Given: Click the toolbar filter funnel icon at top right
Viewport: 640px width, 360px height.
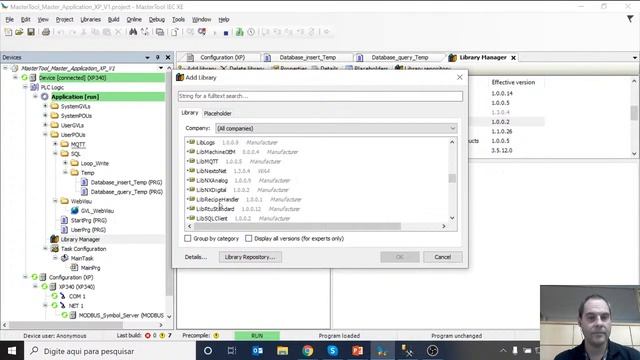Looking at the screenshot, I should [x=630, y=19].
